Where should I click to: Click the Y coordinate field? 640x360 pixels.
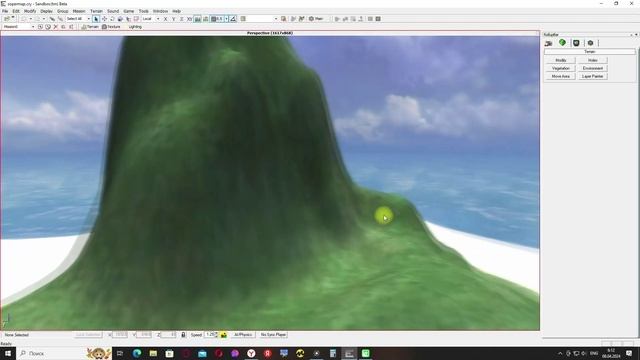(144, 335)
